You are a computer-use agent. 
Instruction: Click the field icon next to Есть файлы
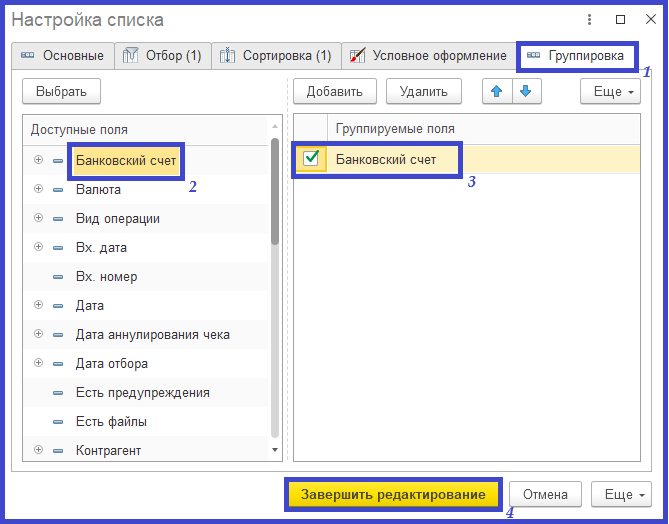(58, 422)
